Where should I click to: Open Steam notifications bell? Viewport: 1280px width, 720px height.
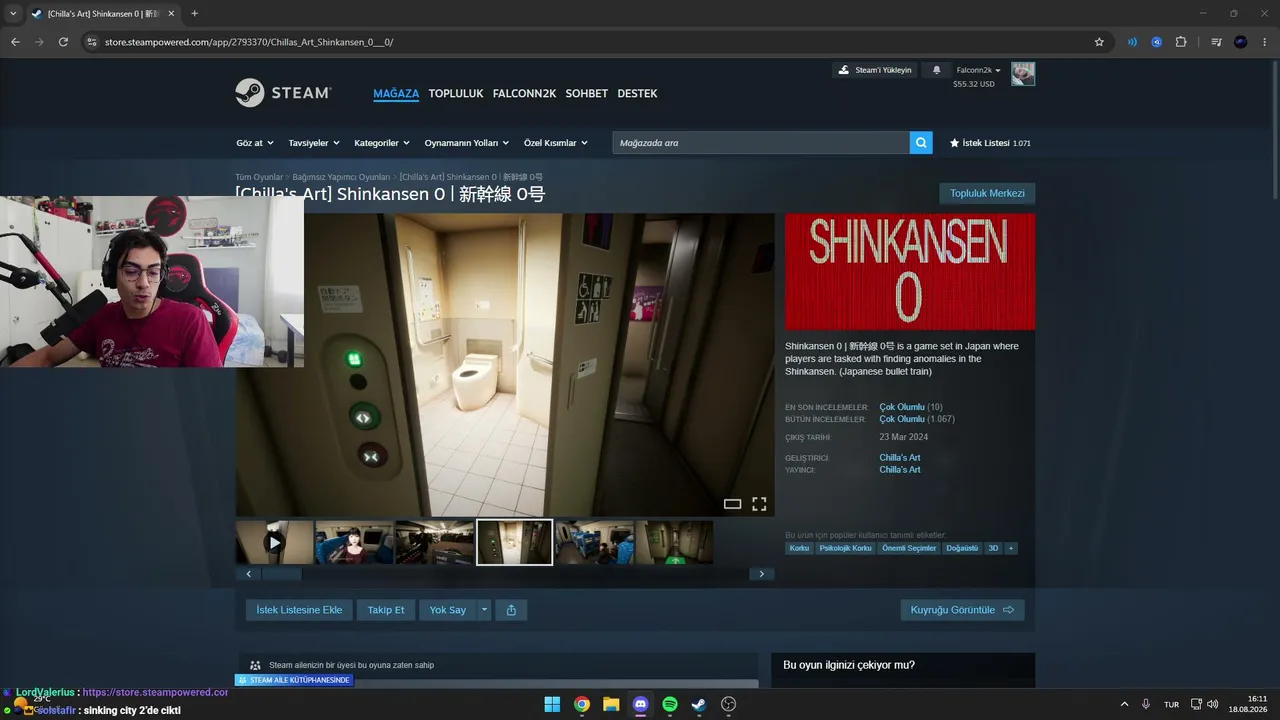coord(937,70)
